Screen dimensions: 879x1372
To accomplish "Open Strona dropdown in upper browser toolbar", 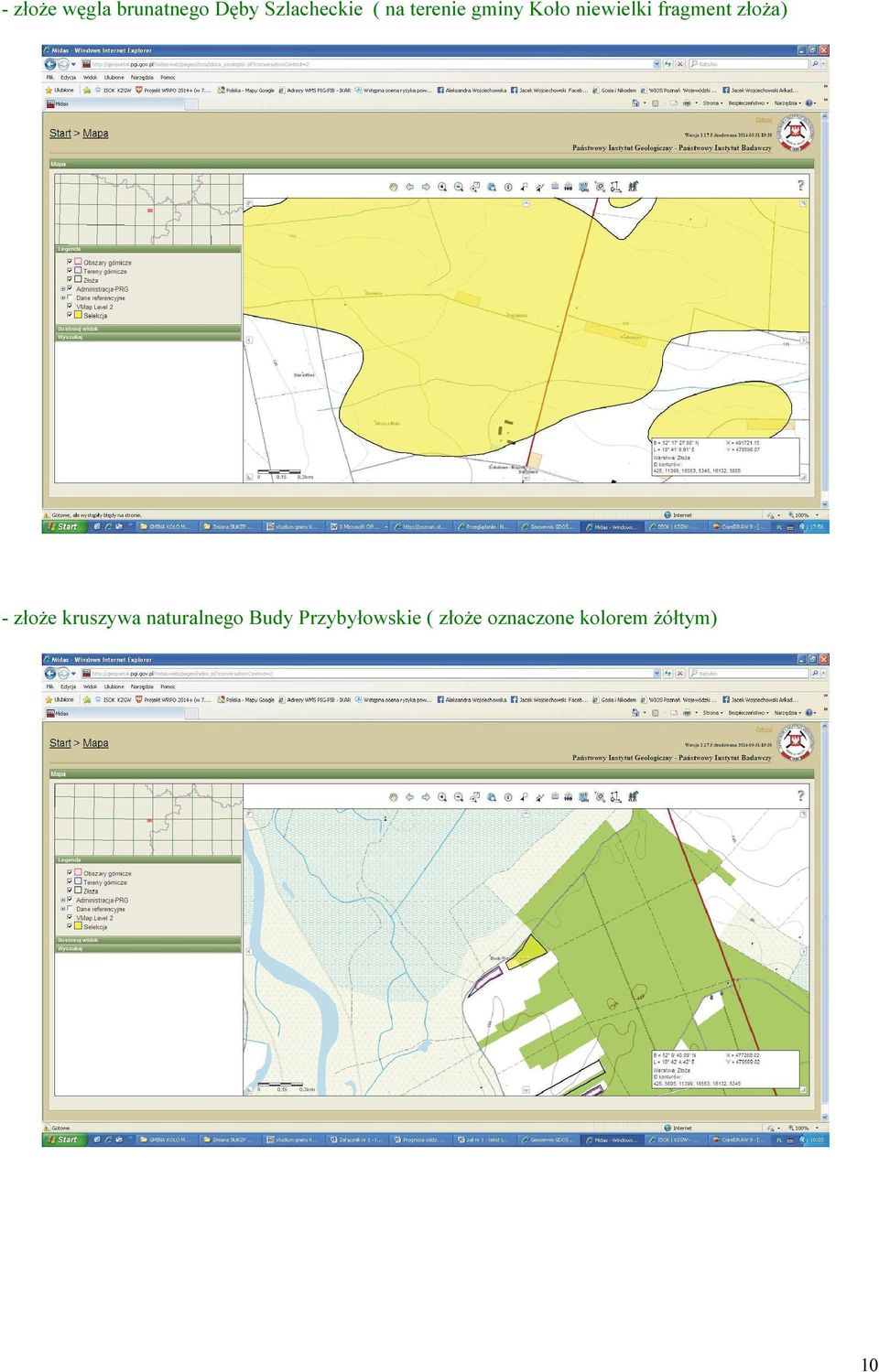I will pyautogui.click(x=712, y=103).
